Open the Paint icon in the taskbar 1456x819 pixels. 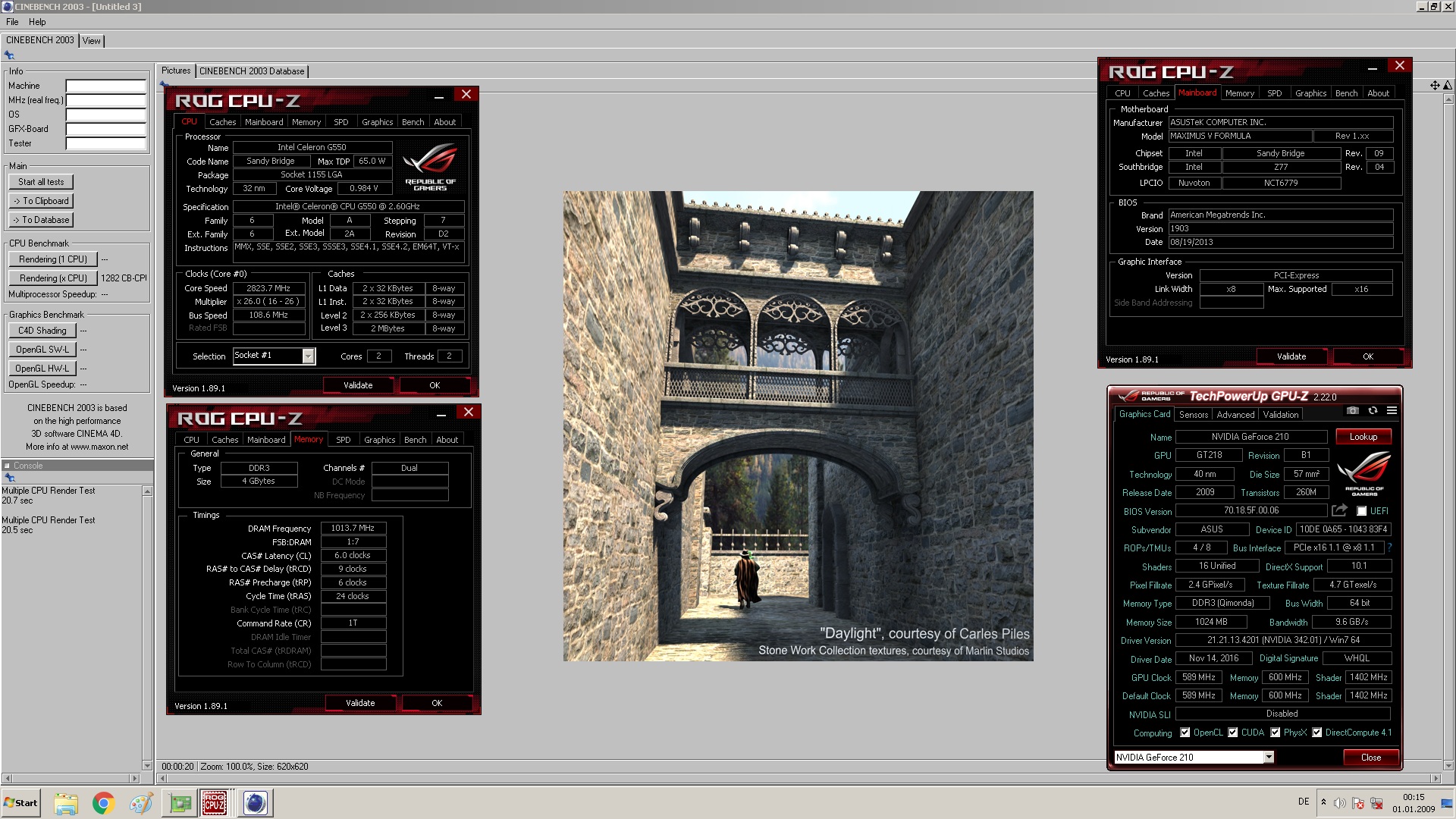click(141, 803)
